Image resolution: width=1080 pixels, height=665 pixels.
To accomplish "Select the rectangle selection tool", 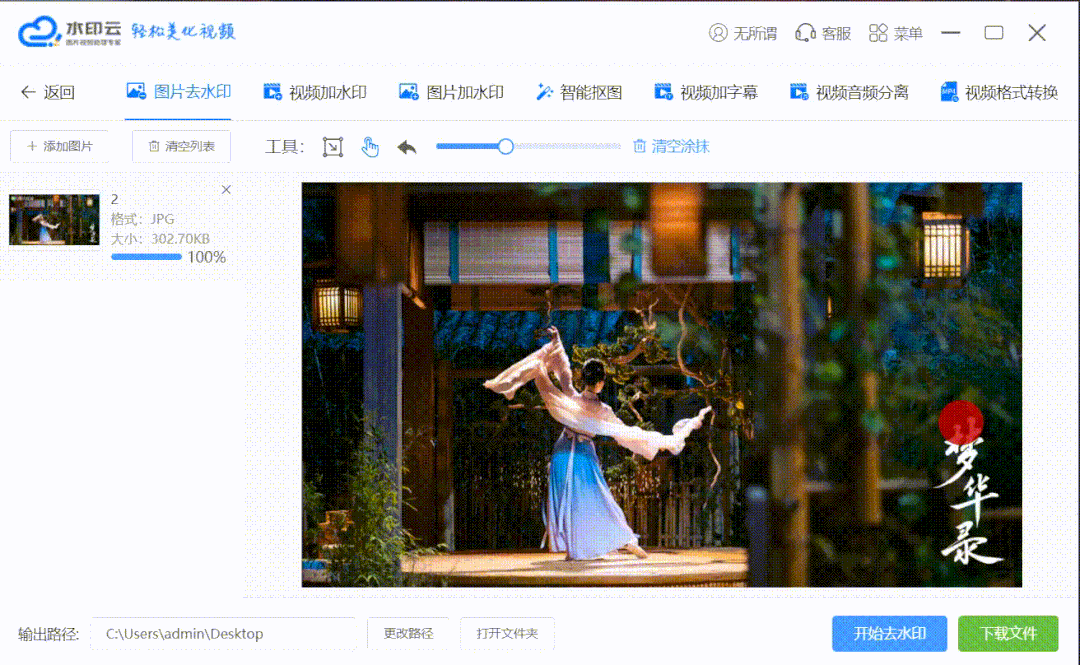I will tap(333, 147).
